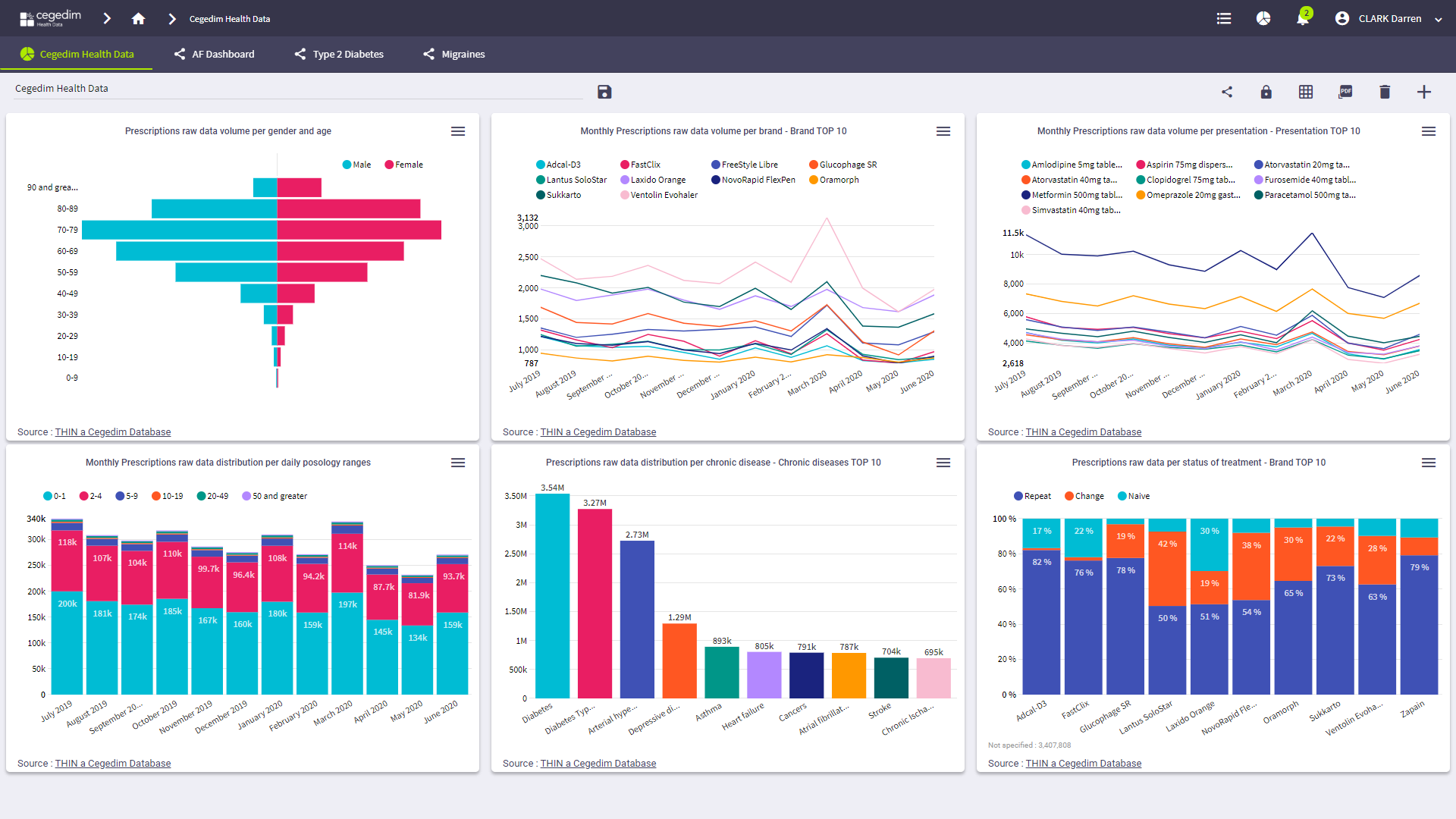1456x819 pixels.
Task: Switch to the AF Dashboard tab
Action: click(214, 54)
